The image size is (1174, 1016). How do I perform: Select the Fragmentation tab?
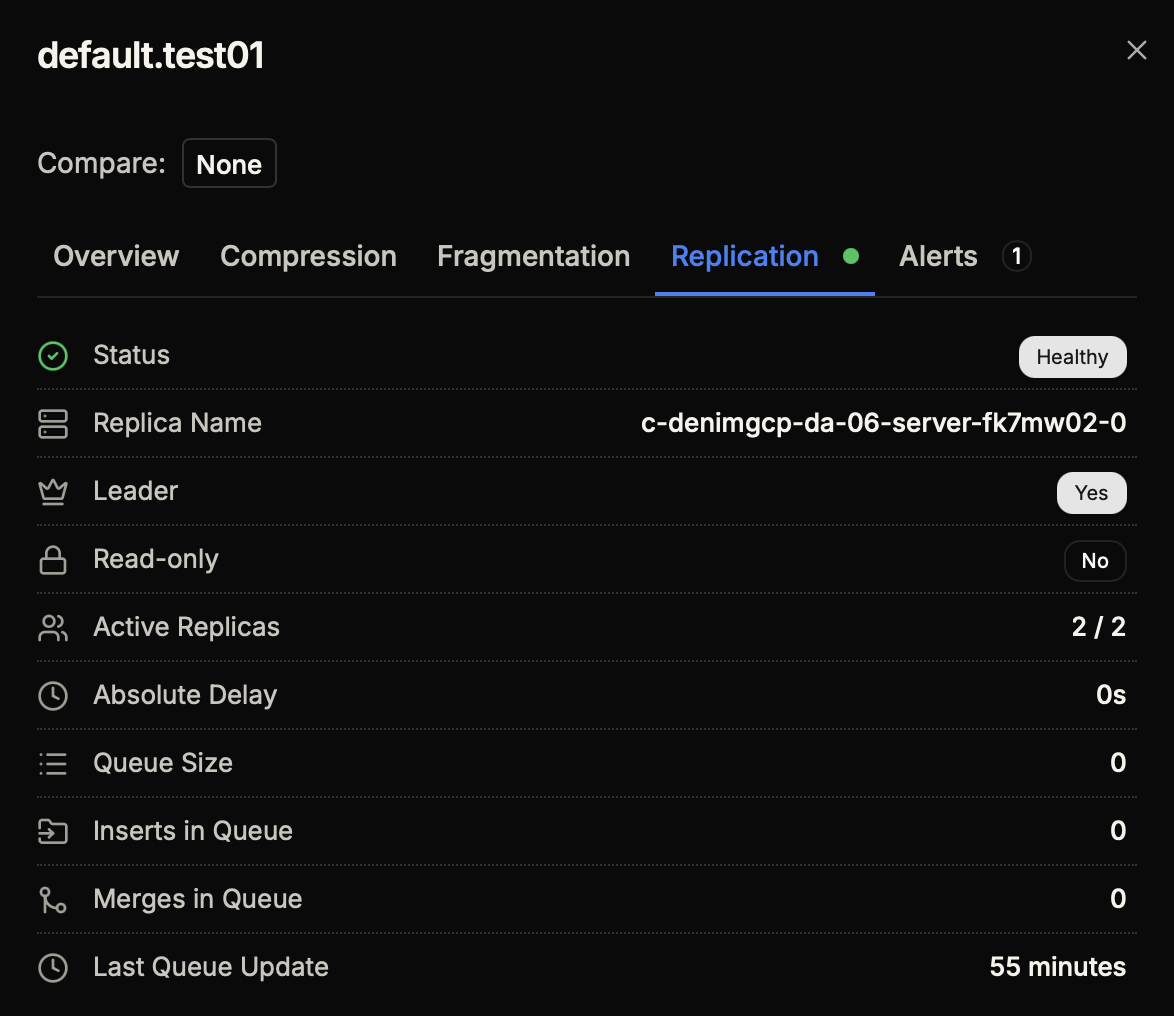click(533, 257)
